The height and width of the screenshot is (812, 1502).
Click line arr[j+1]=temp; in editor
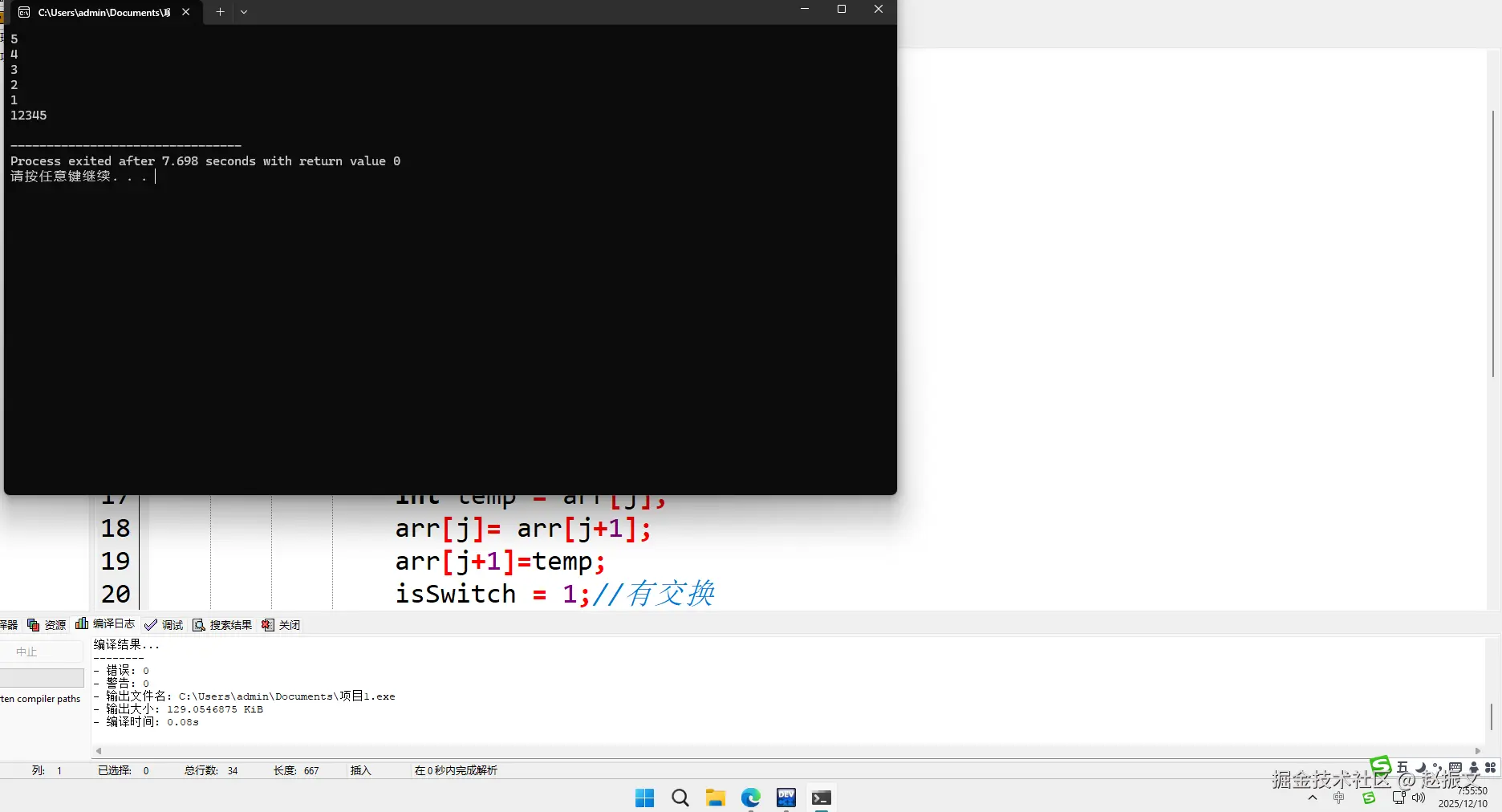coord(500,562)
